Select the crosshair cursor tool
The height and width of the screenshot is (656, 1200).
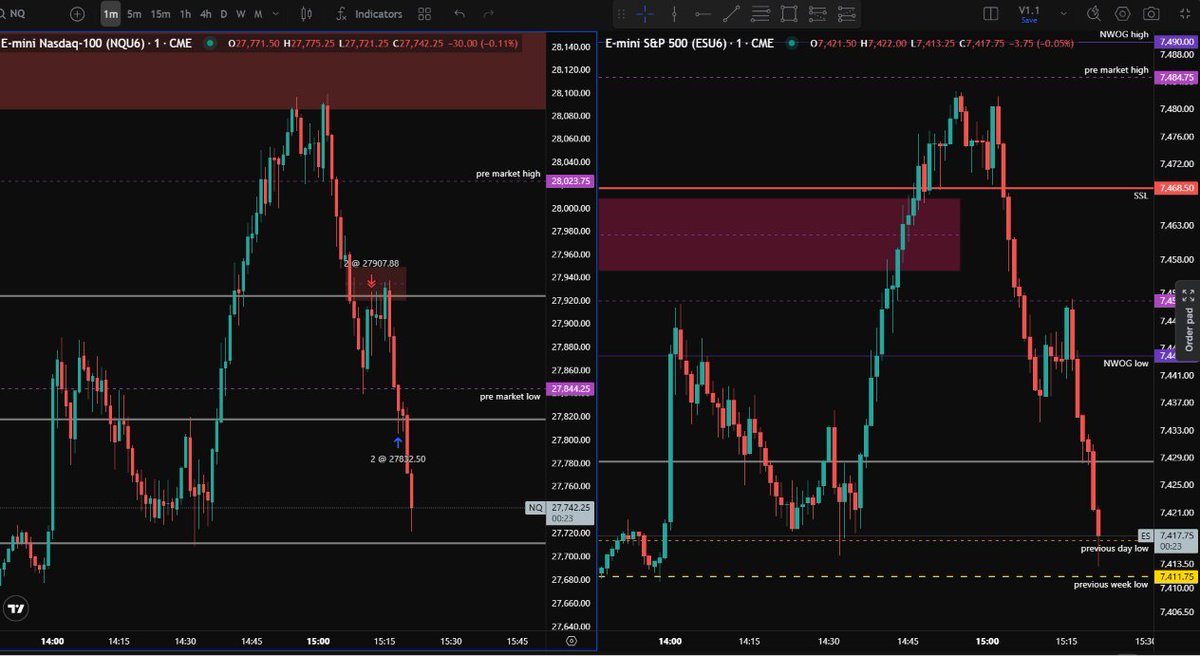coord(646,14)
